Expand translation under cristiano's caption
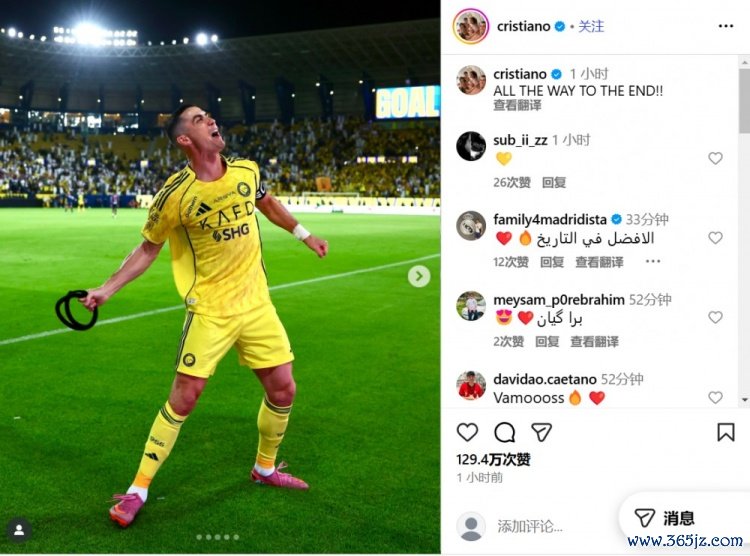Image resolution: width=750 pixels, height=556 pixels. coord(517,105)
